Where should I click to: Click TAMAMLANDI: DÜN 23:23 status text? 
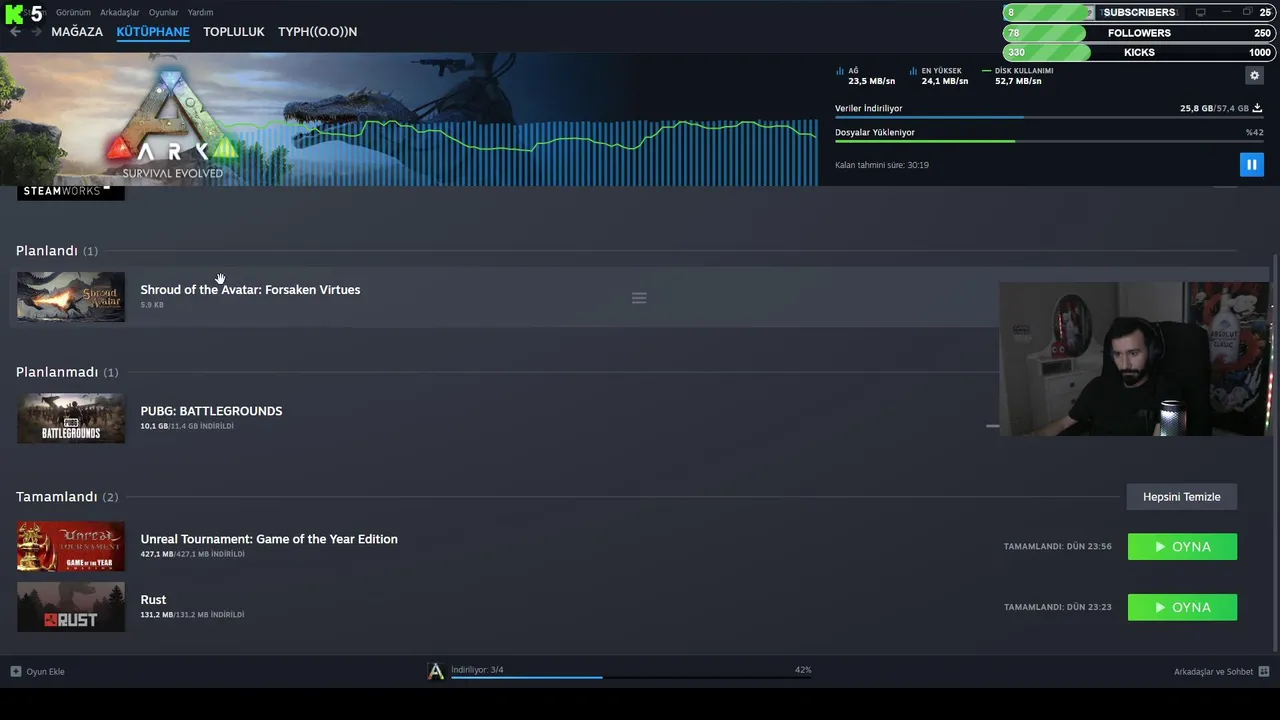coord(1058,607)
